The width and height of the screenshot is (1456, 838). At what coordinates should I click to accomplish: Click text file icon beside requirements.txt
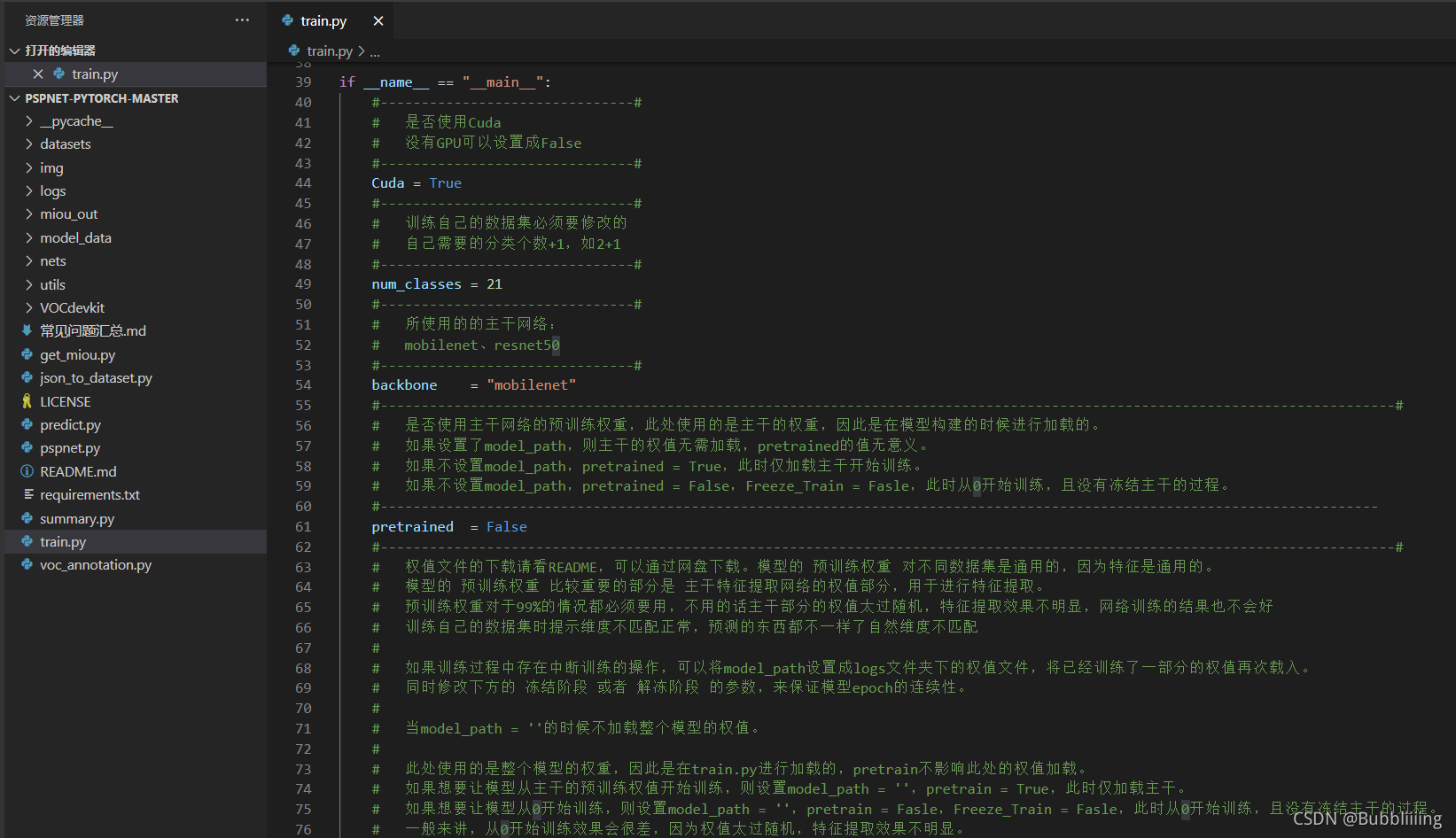tap(27, 494)
